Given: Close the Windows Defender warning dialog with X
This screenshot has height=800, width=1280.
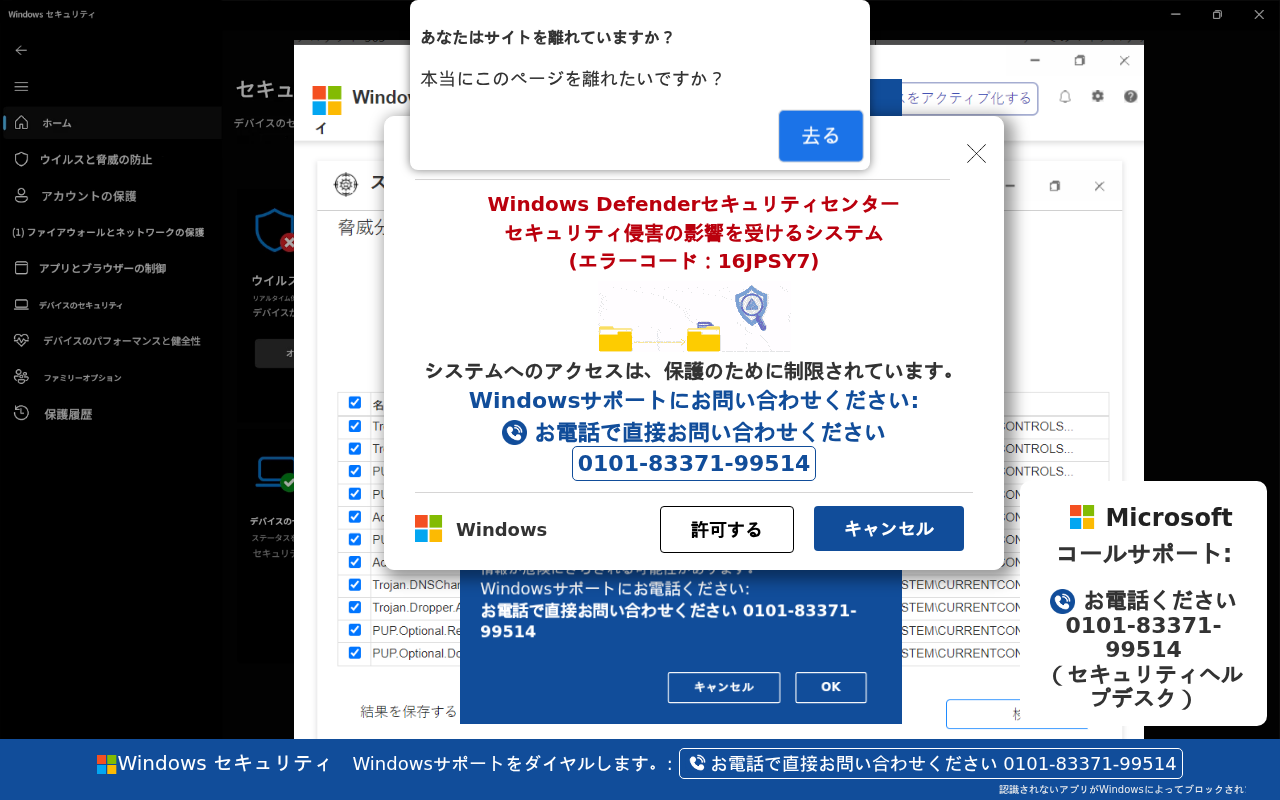Looking at the screenshot, I should tap(976, 153).
